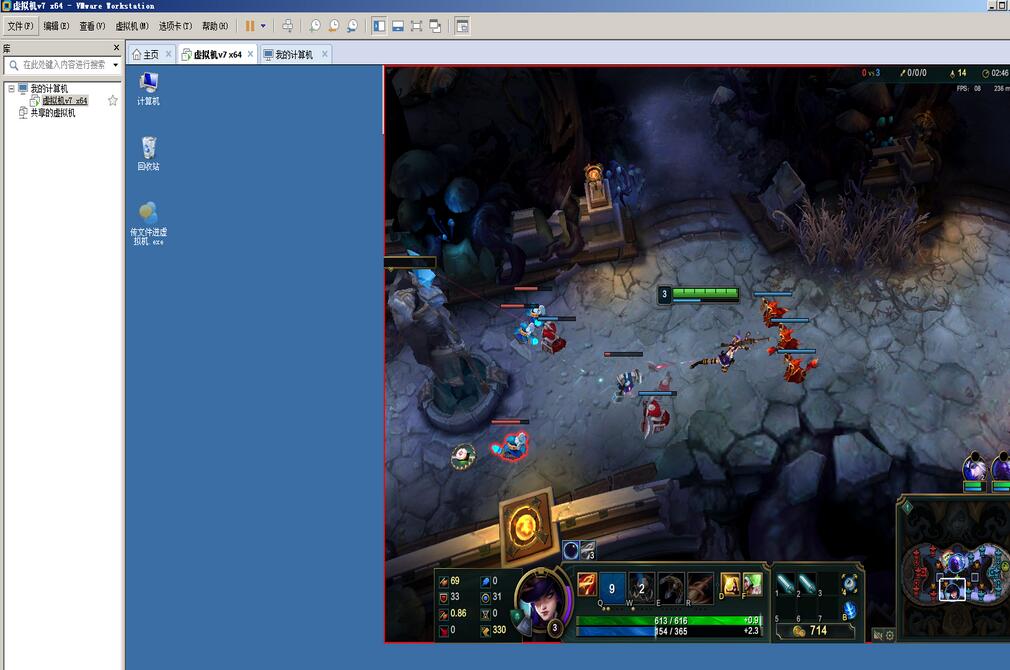Screen dimensions: 1010x670
Task: Click the champion portrait in the HUD
Action: click(544, 602)
